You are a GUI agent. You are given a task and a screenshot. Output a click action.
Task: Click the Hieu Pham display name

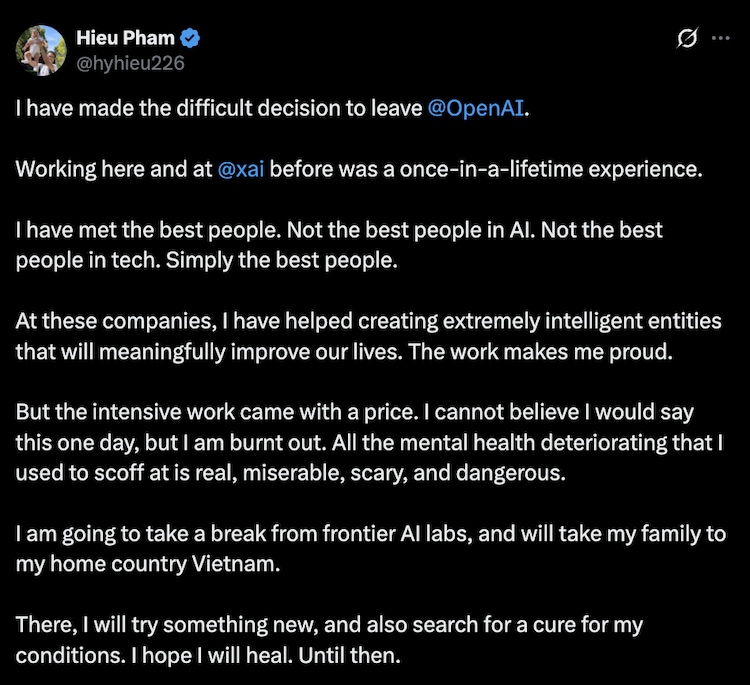coord(125,38)
